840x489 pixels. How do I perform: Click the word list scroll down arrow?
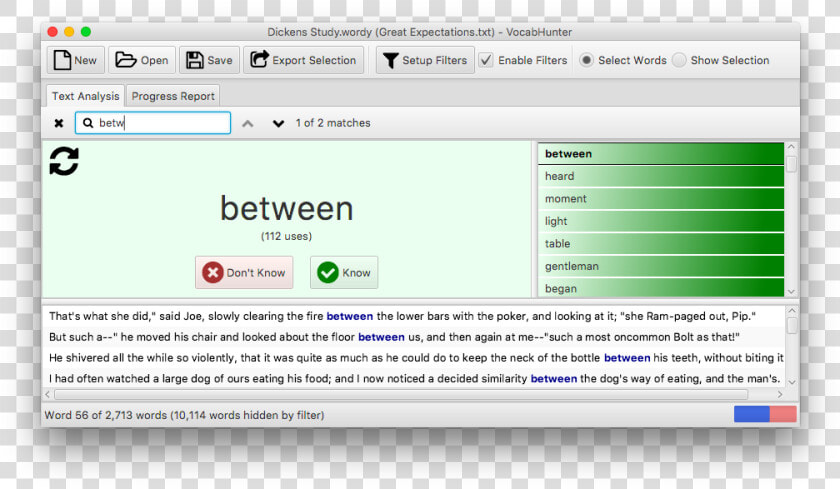coord(791,292)
